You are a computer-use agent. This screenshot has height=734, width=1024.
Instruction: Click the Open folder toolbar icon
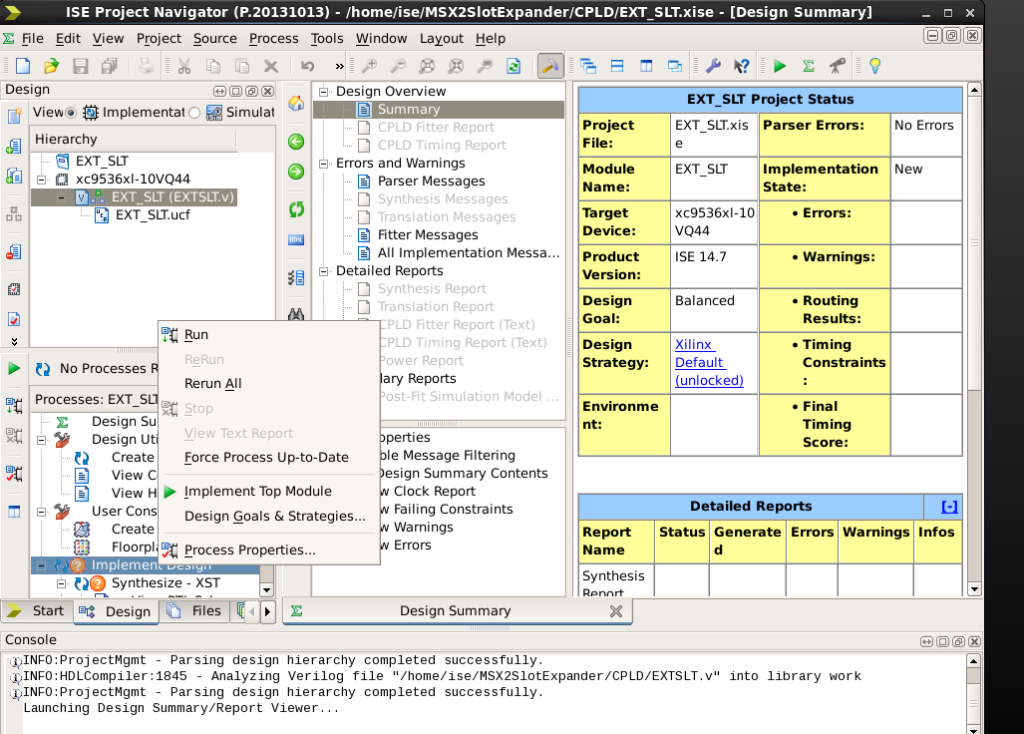click(x=51, y=66)
